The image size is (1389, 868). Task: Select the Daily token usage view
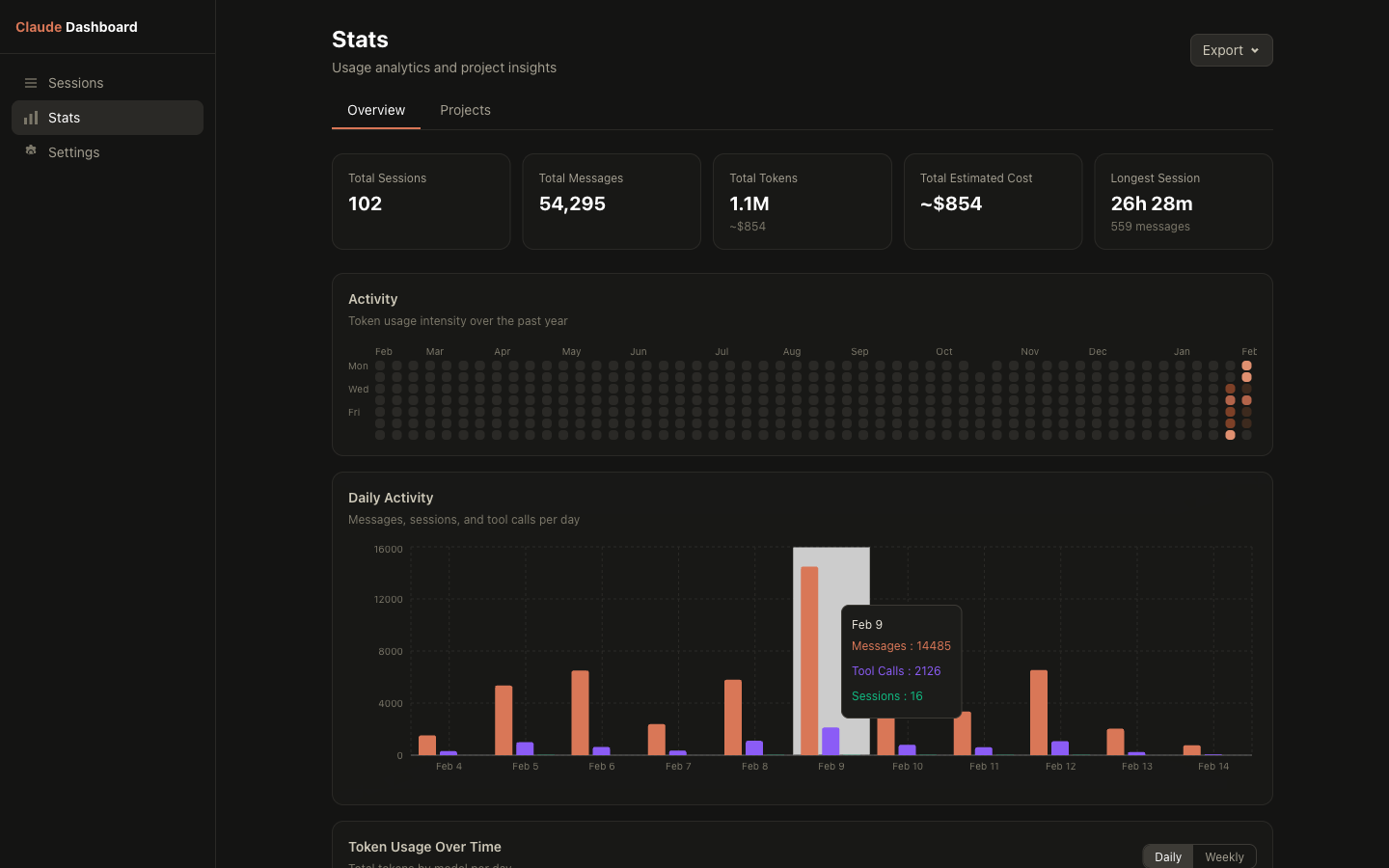(1167, 856)
